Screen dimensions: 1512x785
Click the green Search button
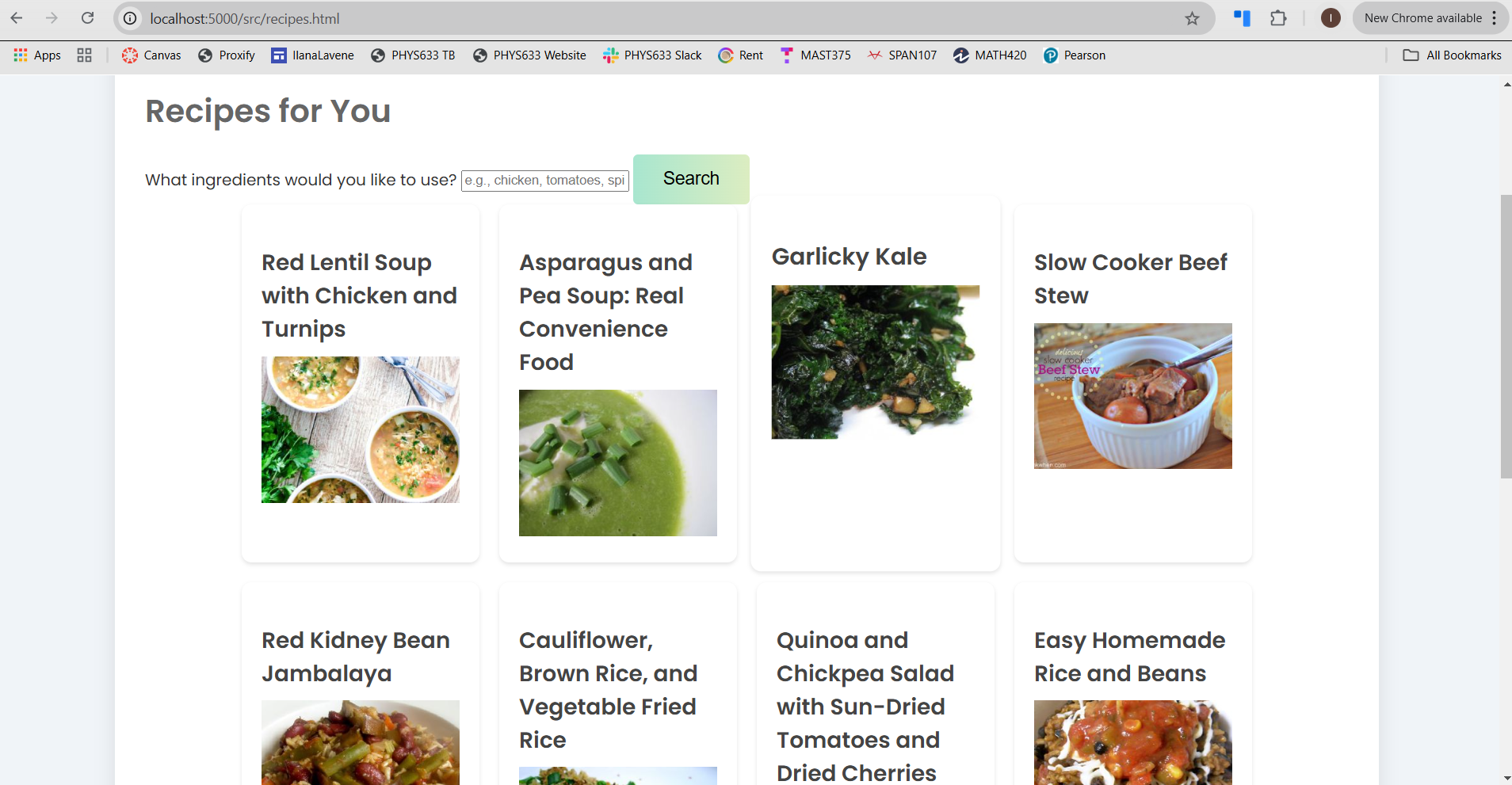click(691, 179)
